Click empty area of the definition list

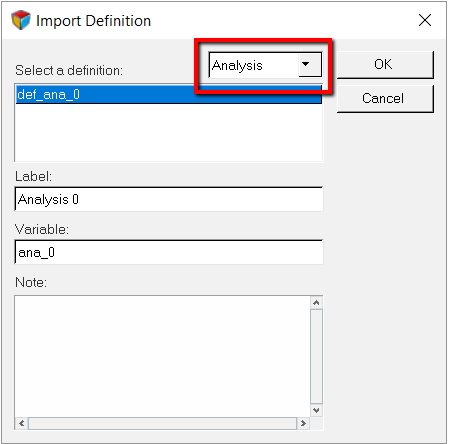click(169, 132)
